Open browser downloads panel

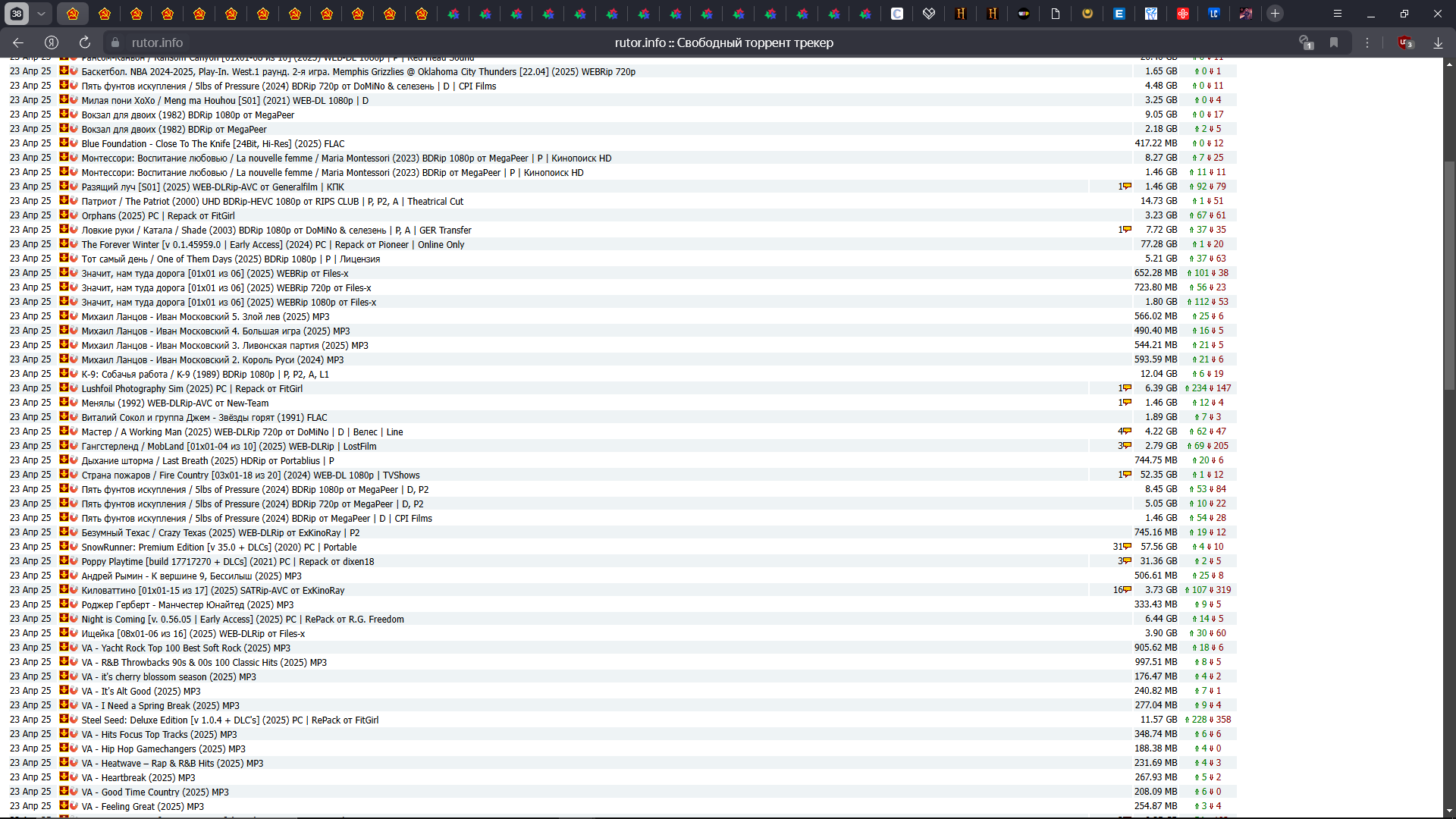click(x=1438, y=42)
